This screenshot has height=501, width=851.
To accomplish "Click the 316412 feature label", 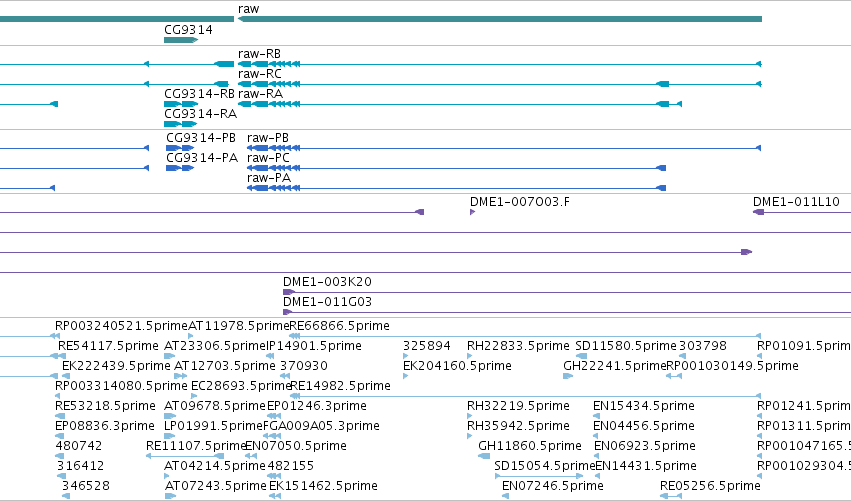I will 80,466.
